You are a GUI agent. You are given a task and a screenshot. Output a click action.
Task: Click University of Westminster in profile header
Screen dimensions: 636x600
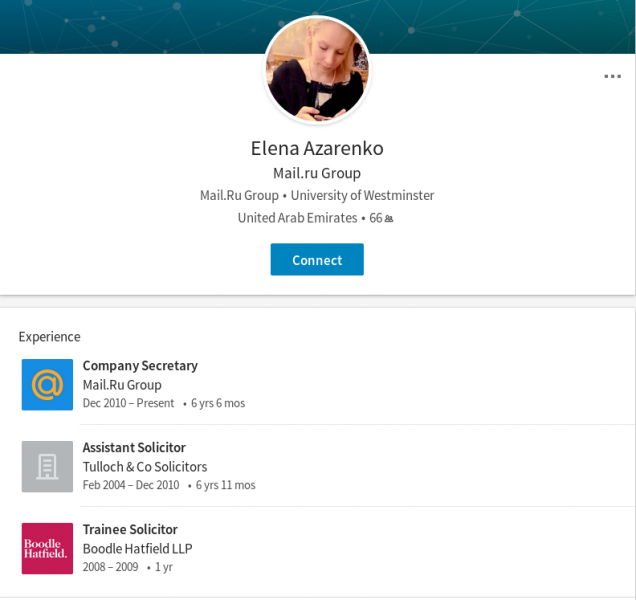[x=362, y=196]
